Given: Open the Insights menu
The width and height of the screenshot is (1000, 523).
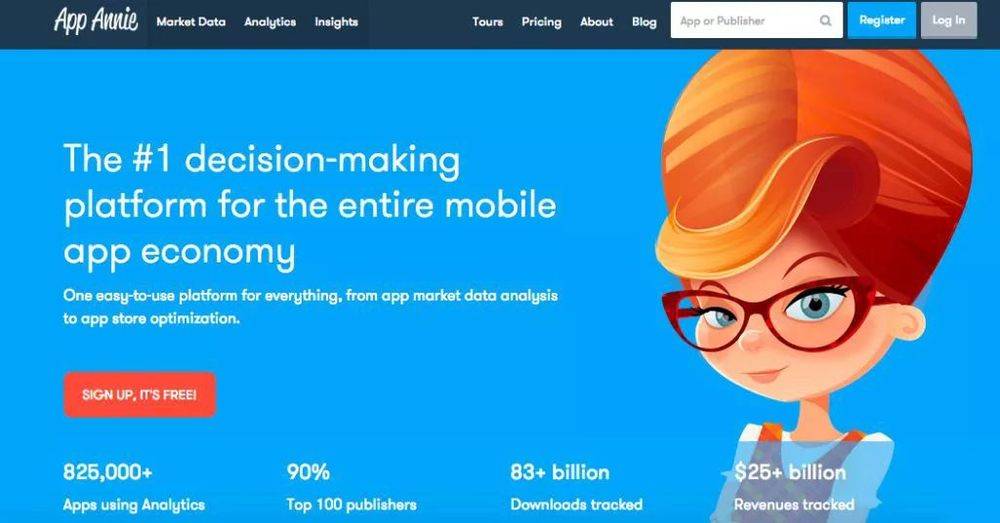Looking at the screenshot, I should pos(336,22).
